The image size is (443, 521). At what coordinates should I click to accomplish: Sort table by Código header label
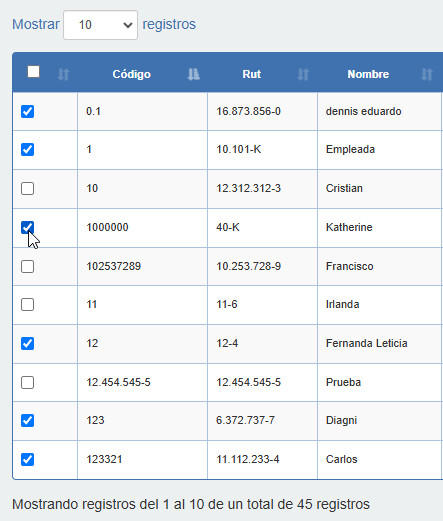point(132,74)
